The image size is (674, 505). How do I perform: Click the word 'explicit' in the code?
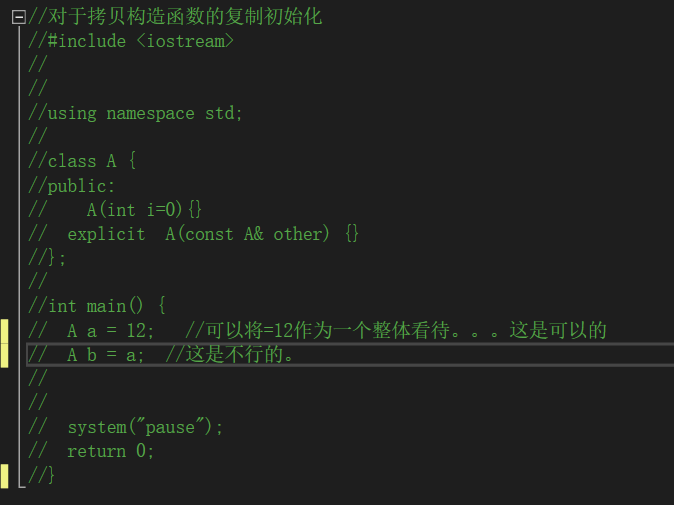click(106, 234)
